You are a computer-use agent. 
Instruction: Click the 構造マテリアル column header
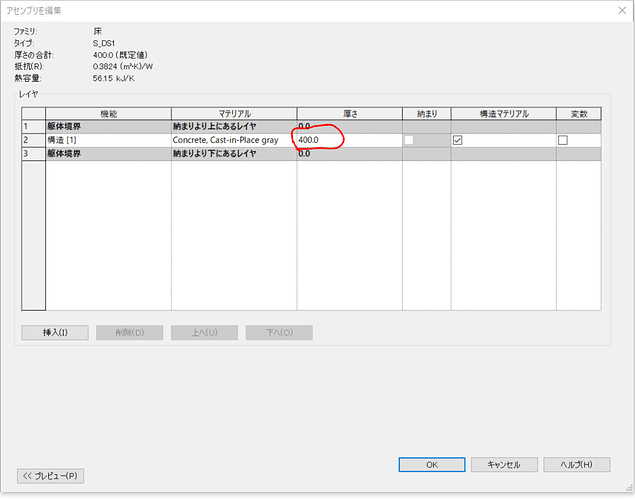tap(504, 114)
